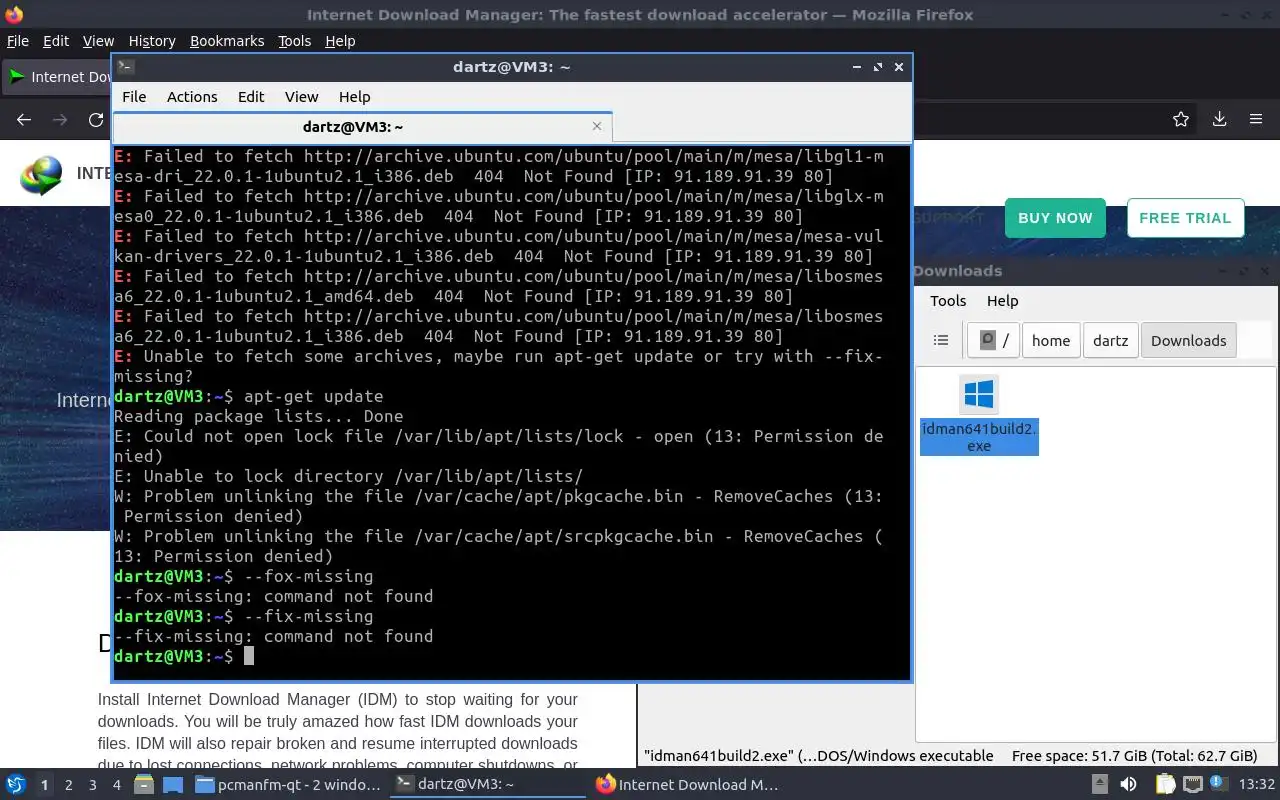
Task: Click the show desktop panel icon
Action: coord(172,785)
